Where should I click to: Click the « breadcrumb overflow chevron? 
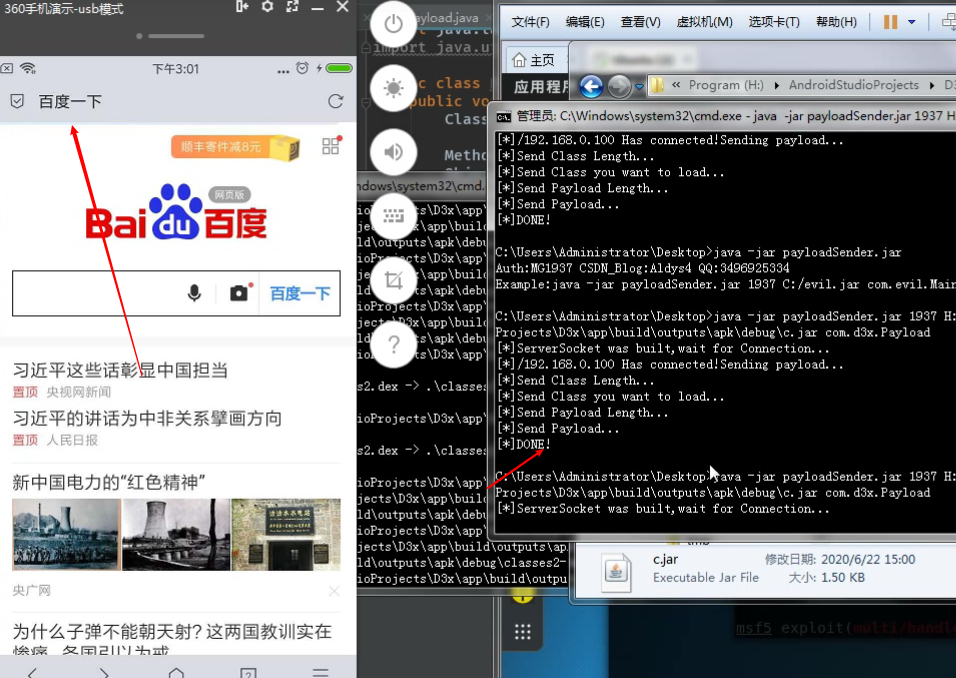click(676, 85)
